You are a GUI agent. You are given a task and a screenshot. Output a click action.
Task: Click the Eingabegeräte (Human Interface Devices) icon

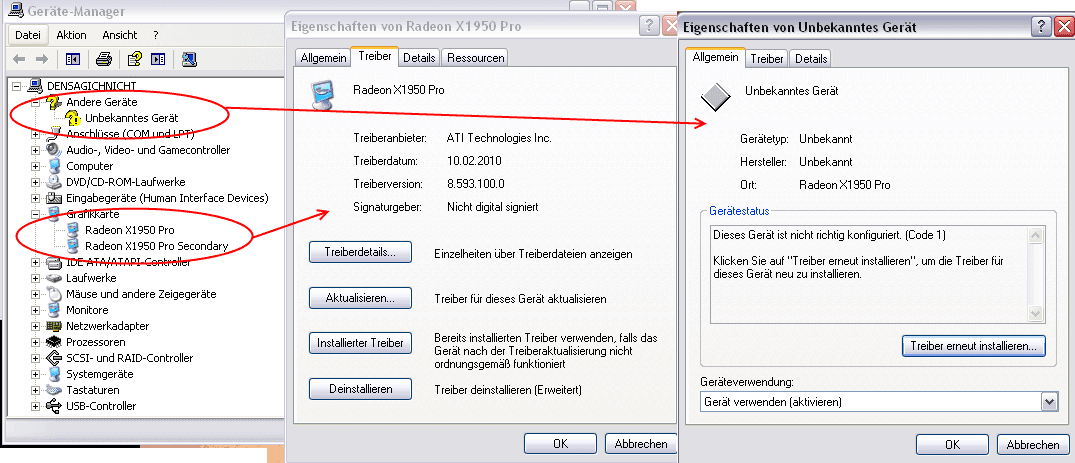[54, 198]
